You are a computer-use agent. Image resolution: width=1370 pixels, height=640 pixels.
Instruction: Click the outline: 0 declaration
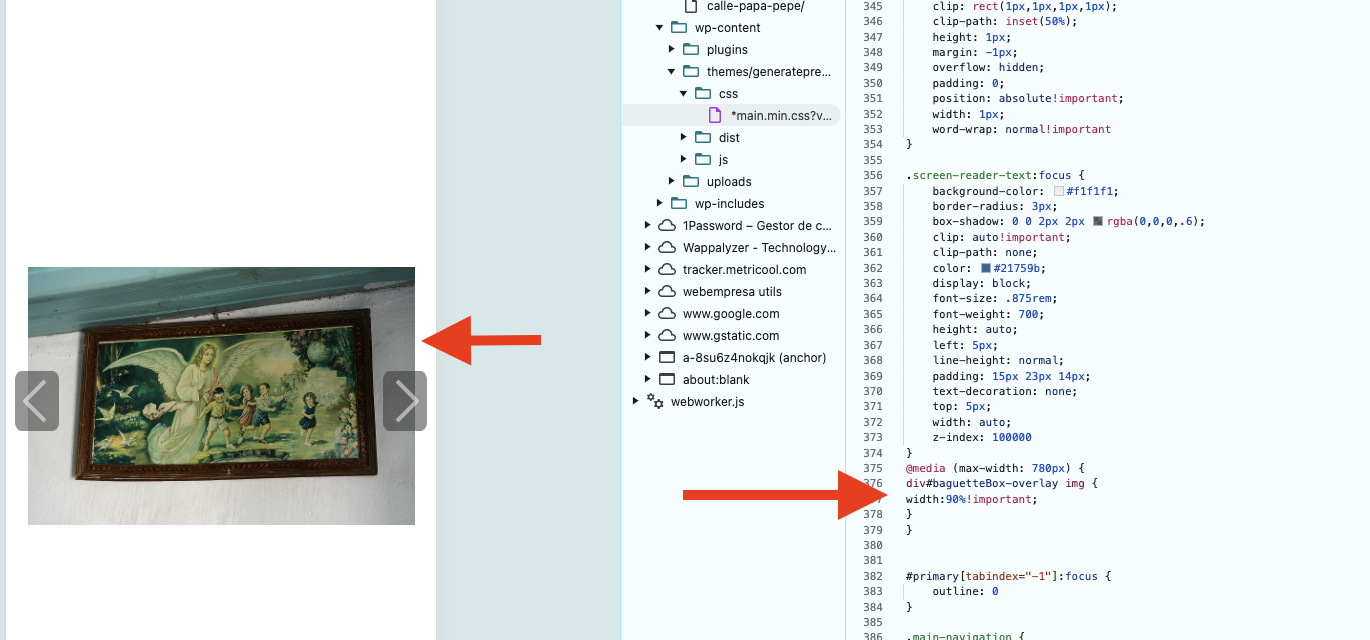(x=966, y=591)
